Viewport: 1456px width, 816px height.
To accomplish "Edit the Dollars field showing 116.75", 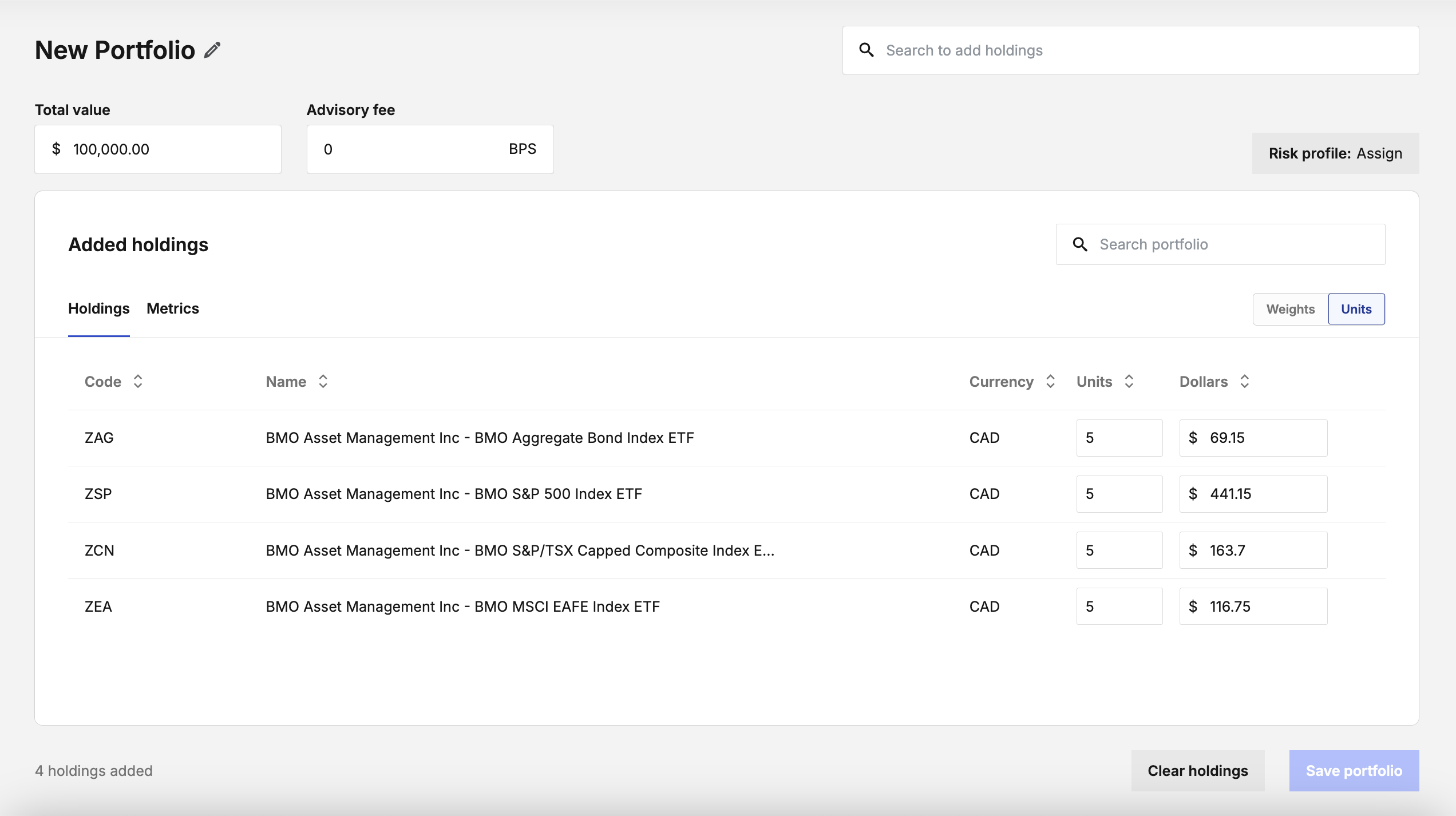I will click(1253, 607).
